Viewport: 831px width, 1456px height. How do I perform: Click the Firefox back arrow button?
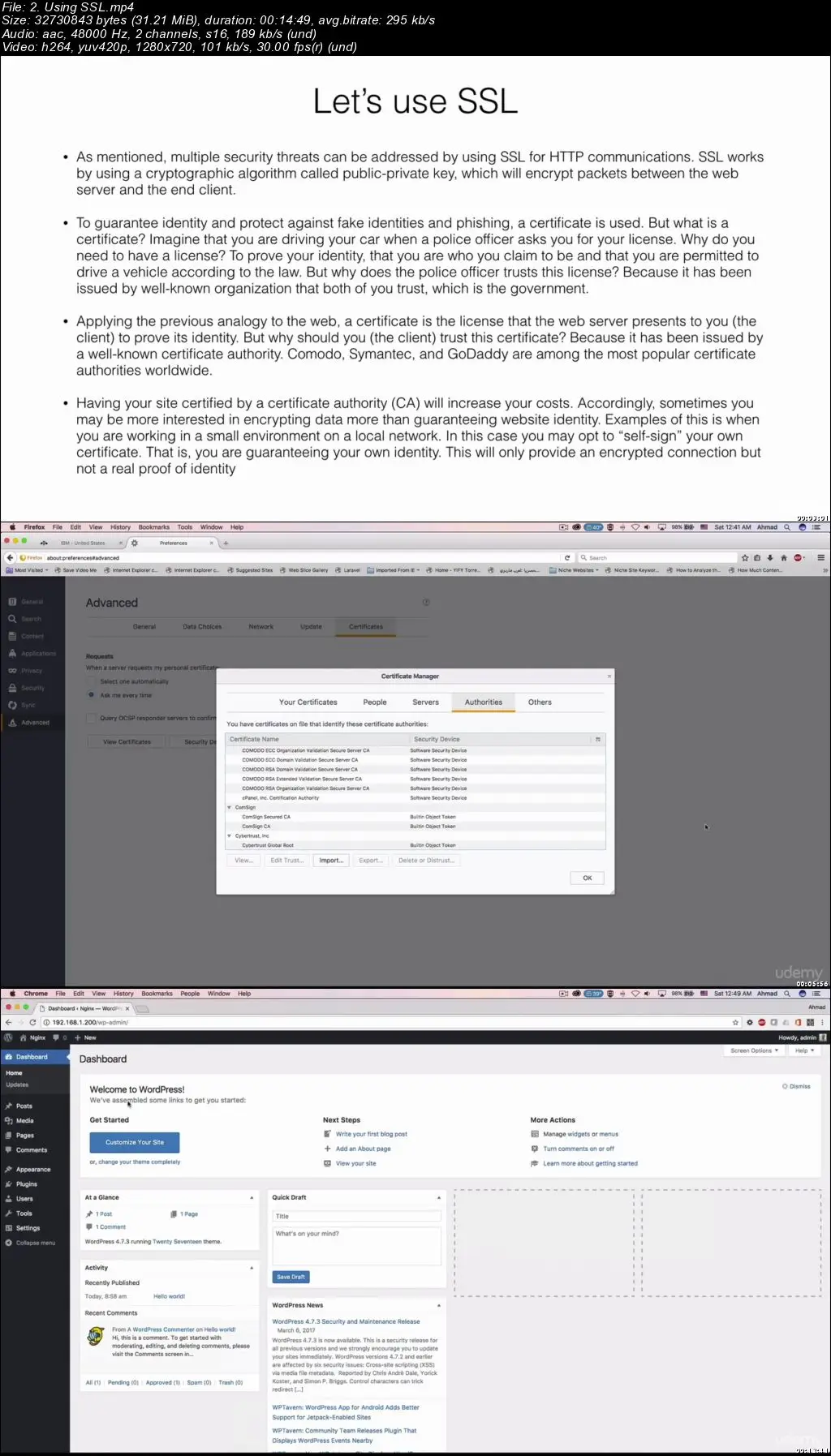[10, 558]
